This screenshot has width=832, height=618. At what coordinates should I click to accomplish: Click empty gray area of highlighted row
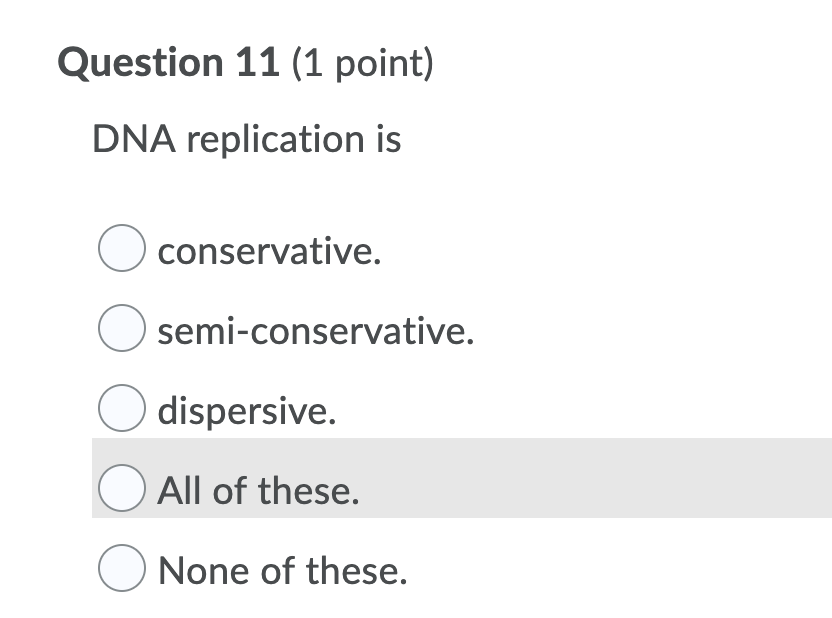(x=600, y=478)
